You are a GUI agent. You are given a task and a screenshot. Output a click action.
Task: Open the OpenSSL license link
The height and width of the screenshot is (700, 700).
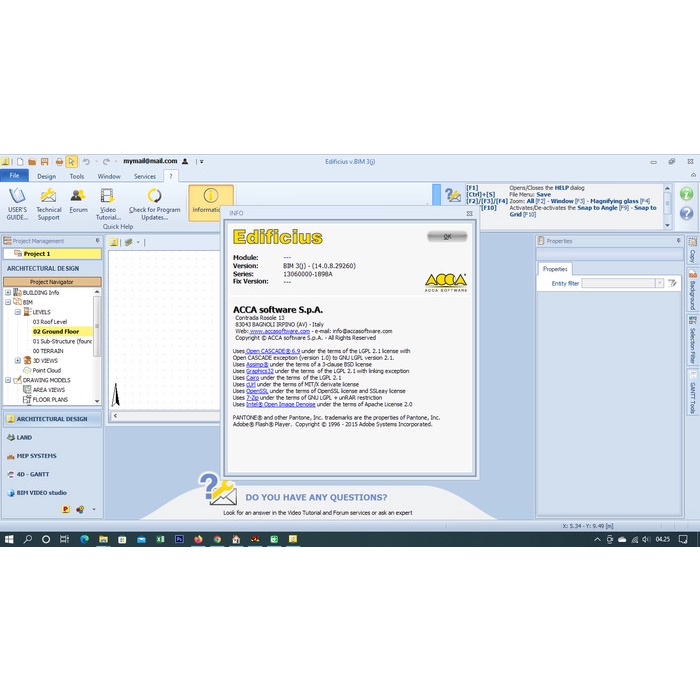257,391
